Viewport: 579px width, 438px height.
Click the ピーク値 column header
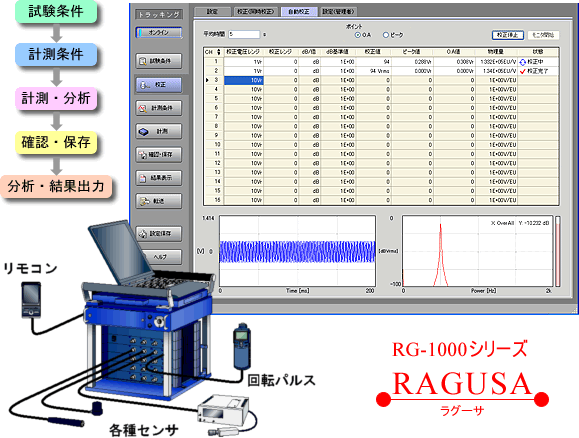(412, 52)
